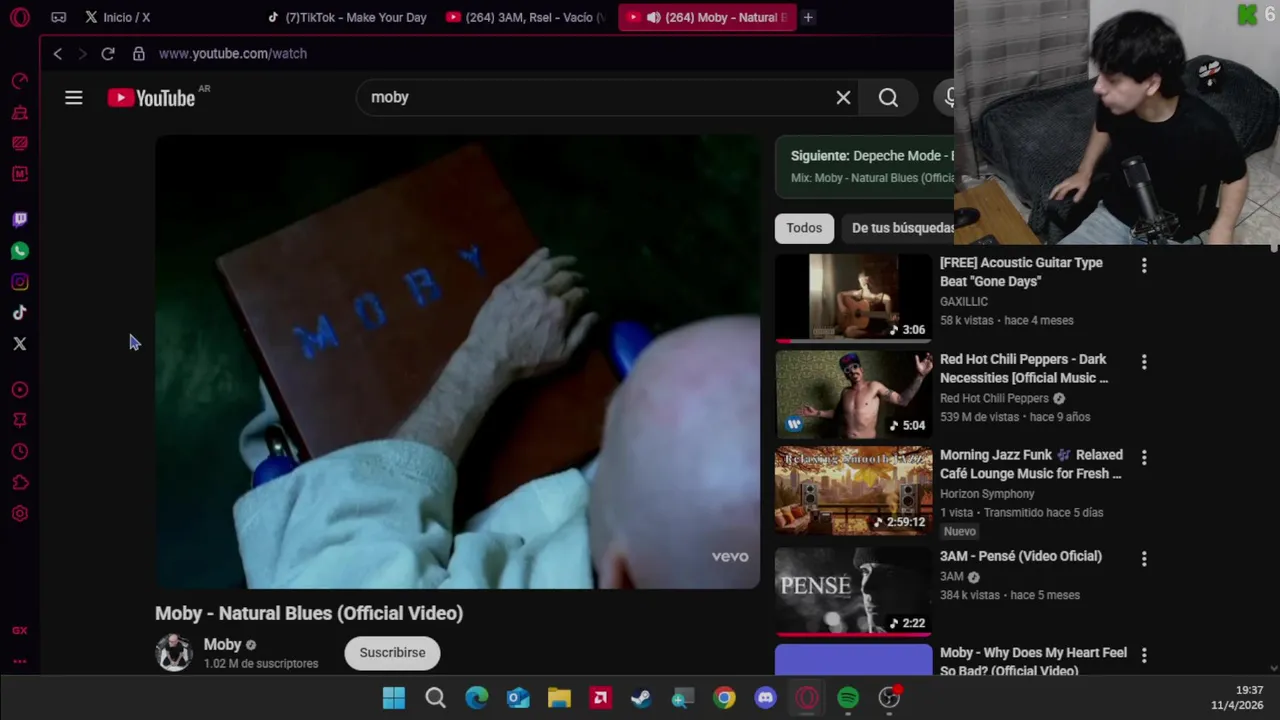Switch to the TikTok - Make Your Day tab
1280x720 pixels.
click(347, 17)
